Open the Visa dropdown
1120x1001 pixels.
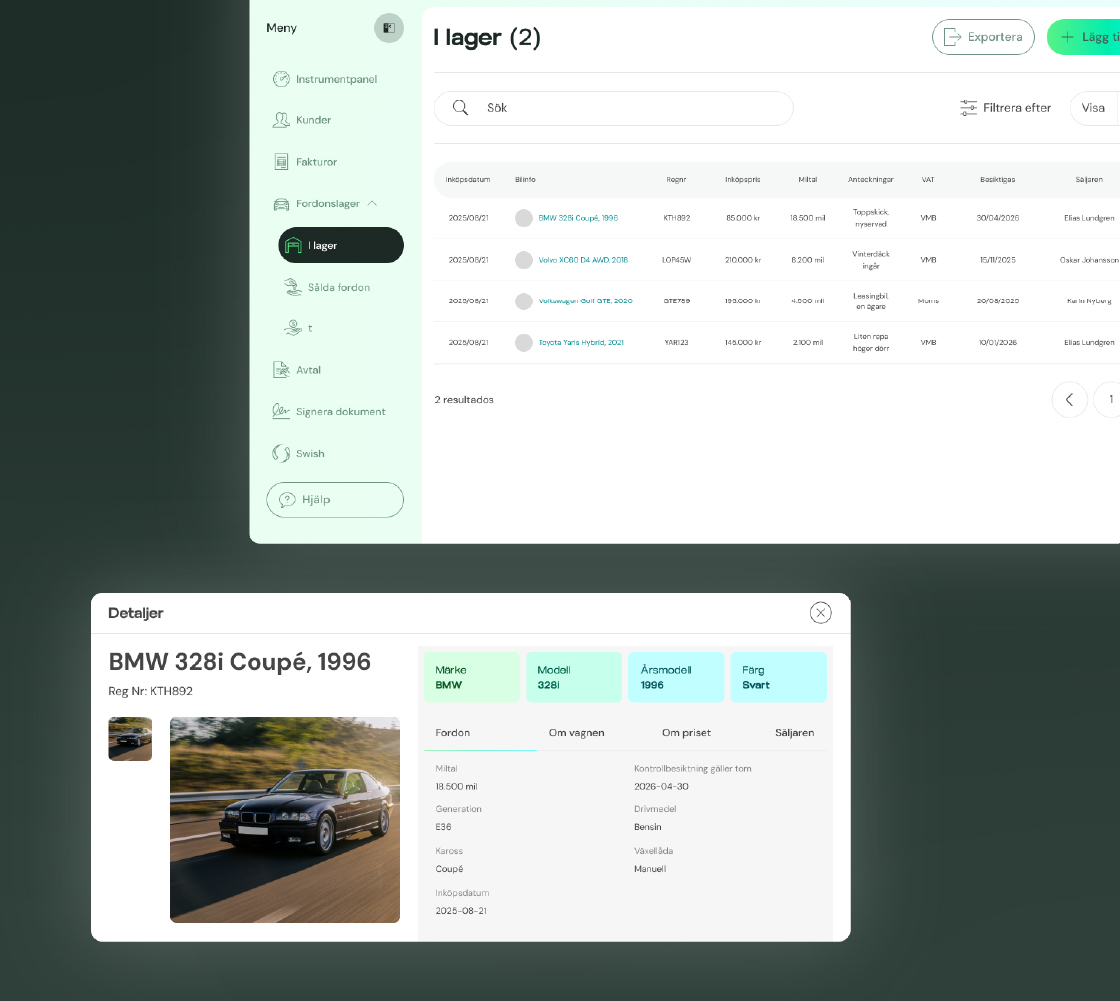[x=1093, y=108]
